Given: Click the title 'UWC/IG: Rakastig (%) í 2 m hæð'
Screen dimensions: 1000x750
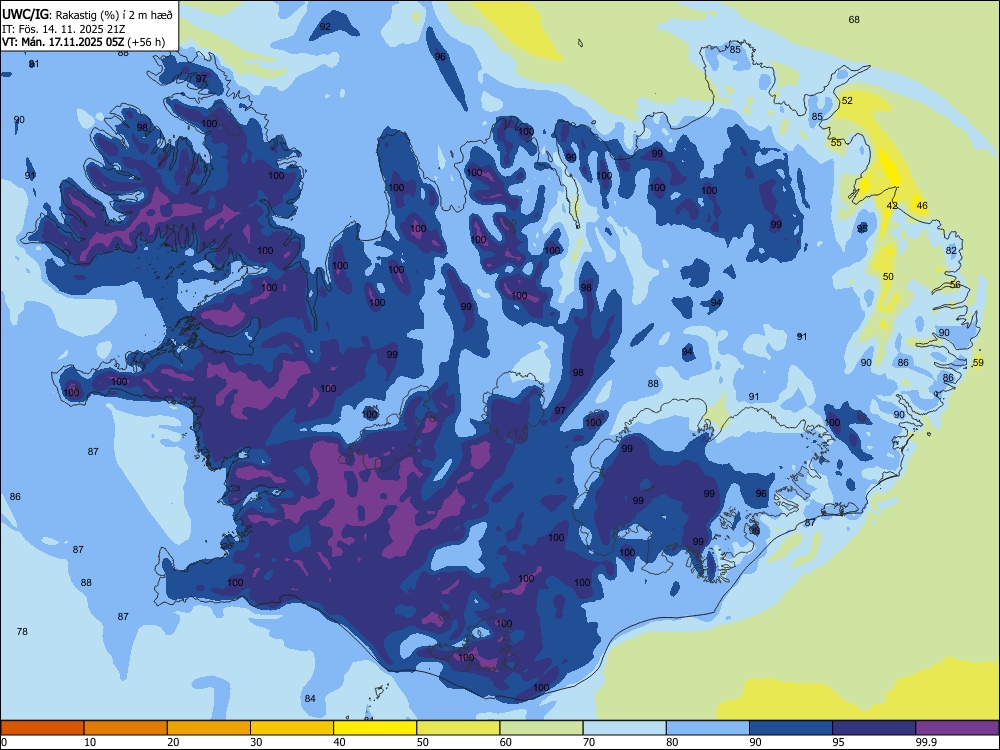Looking at the screenshot, I should [x=87, y=15].
